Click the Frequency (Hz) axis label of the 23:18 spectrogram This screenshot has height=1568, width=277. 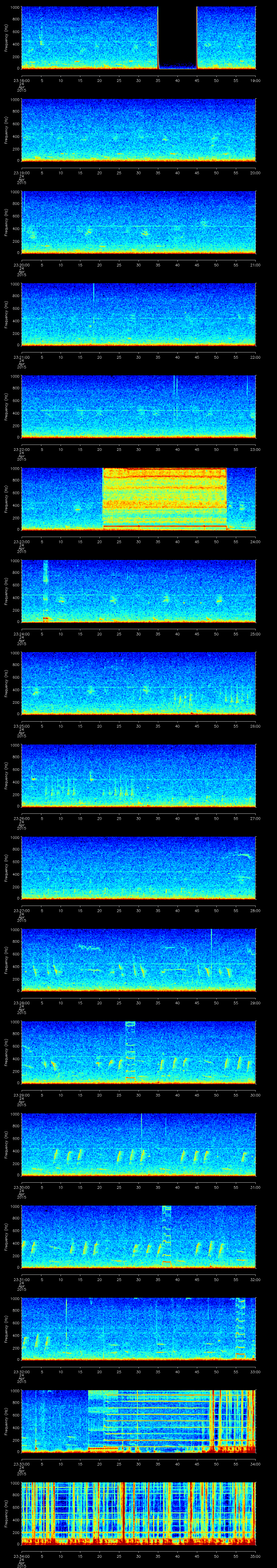tap(6, 38)
